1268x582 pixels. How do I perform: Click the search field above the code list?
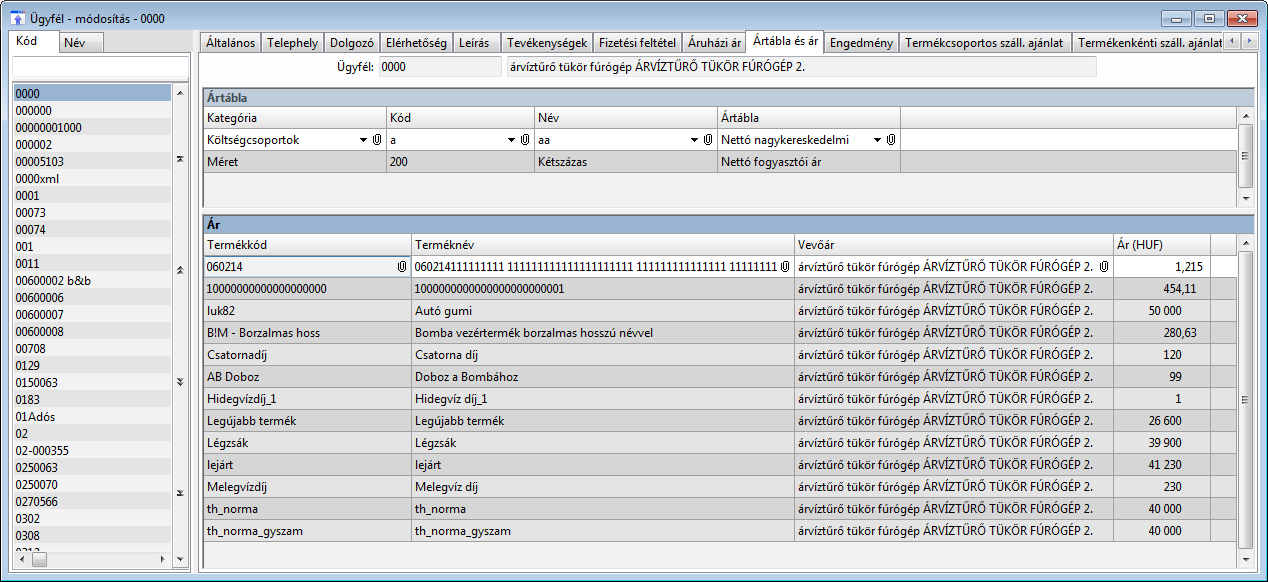coord(100,65)
